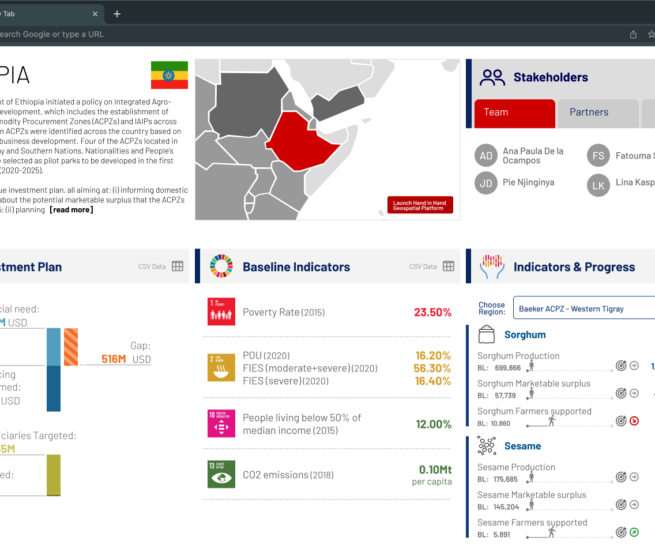Click the Climate Action SDG icon
The image size is (655, 545).
point(221,474)
